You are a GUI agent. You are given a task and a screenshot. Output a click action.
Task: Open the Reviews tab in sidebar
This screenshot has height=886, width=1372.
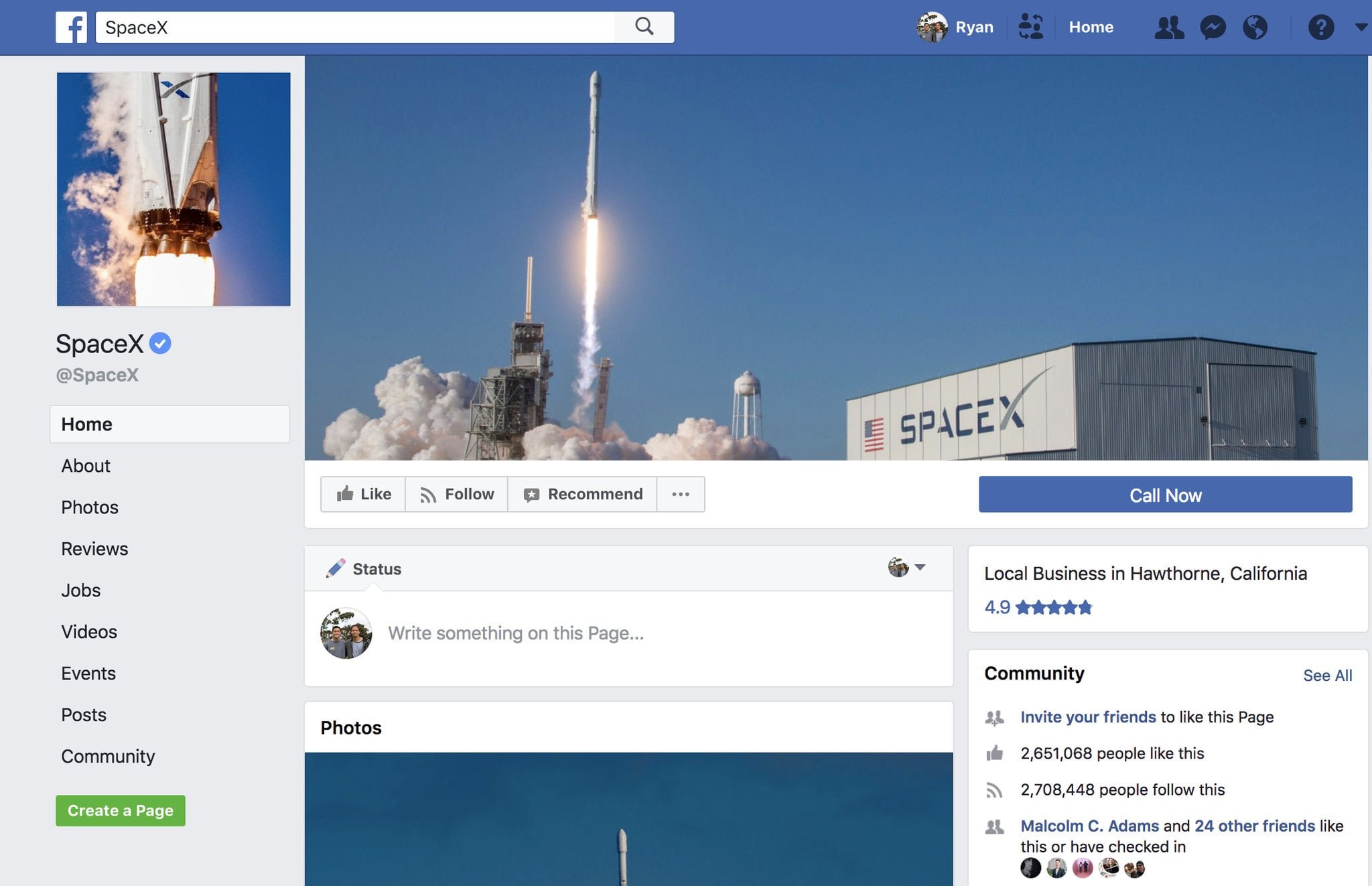point(94,549)
